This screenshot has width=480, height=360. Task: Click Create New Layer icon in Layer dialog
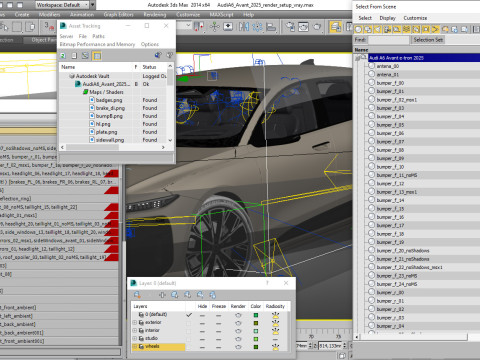pyautogui.click(x=137, y=295)
